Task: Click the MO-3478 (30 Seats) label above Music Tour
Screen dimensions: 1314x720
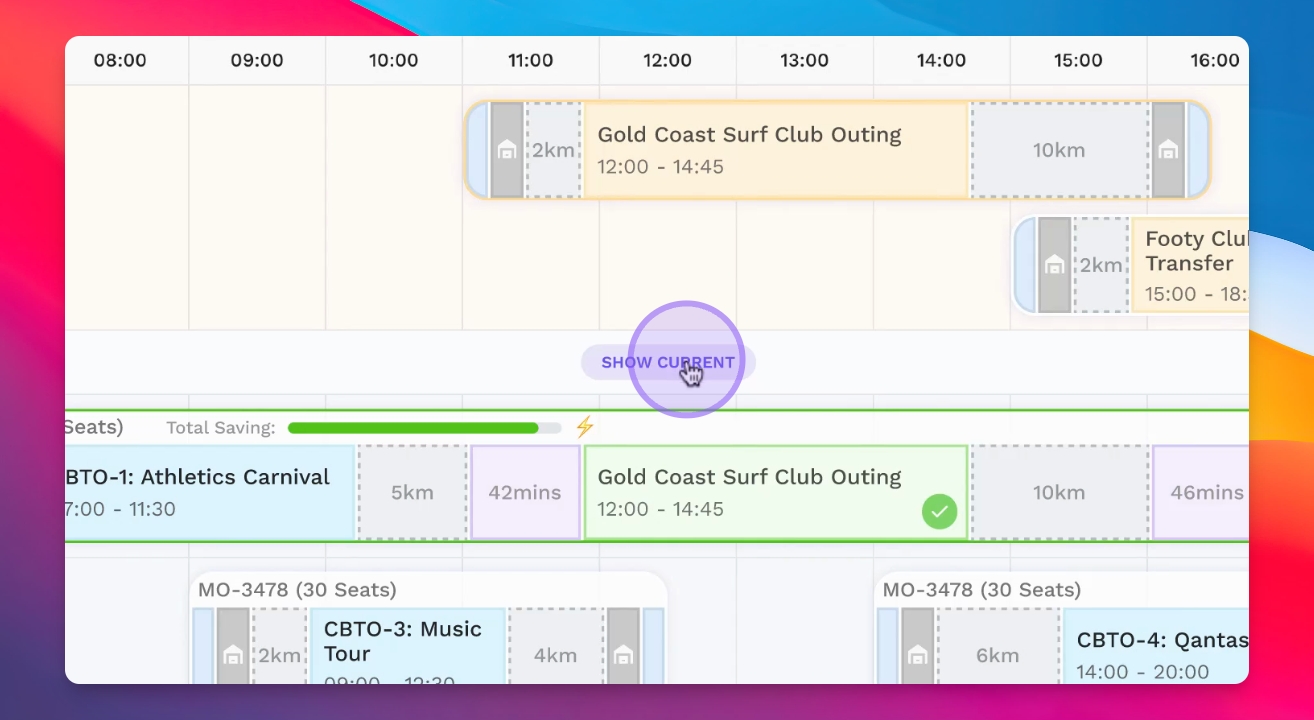Action: (297, 590)
